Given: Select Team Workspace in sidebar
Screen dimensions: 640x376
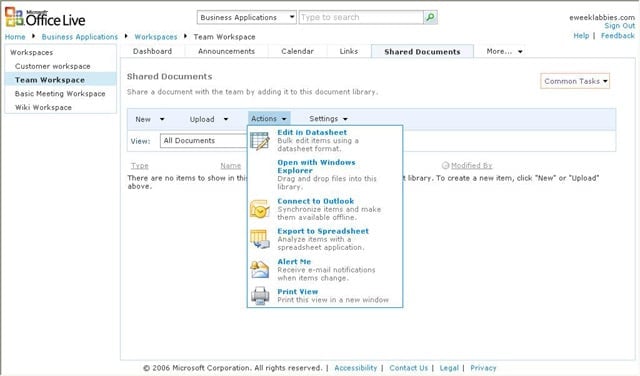Looking at the screenshot, I should pos(61,80).
